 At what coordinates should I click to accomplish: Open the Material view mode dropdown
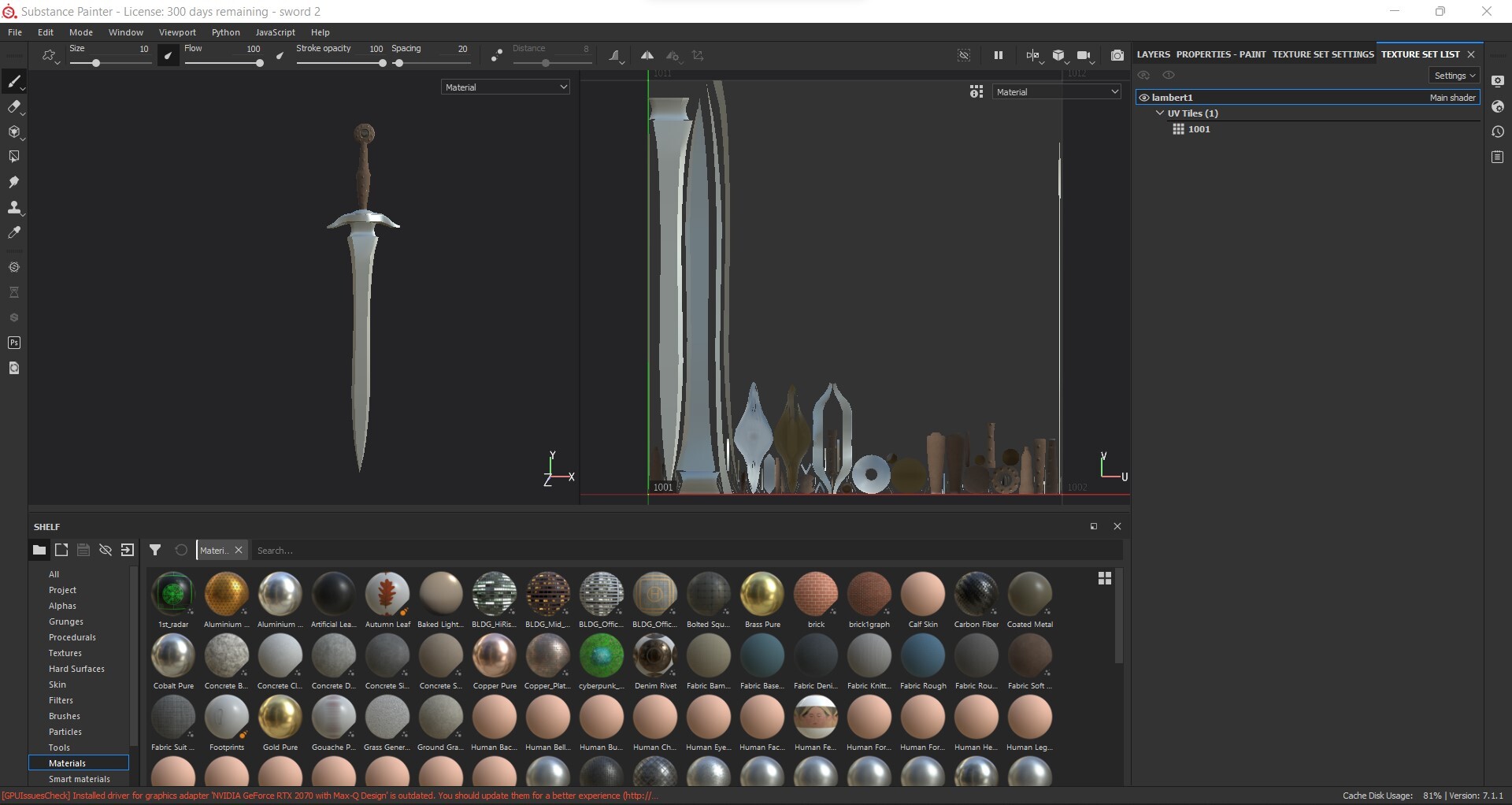click(x=505, y=87)
